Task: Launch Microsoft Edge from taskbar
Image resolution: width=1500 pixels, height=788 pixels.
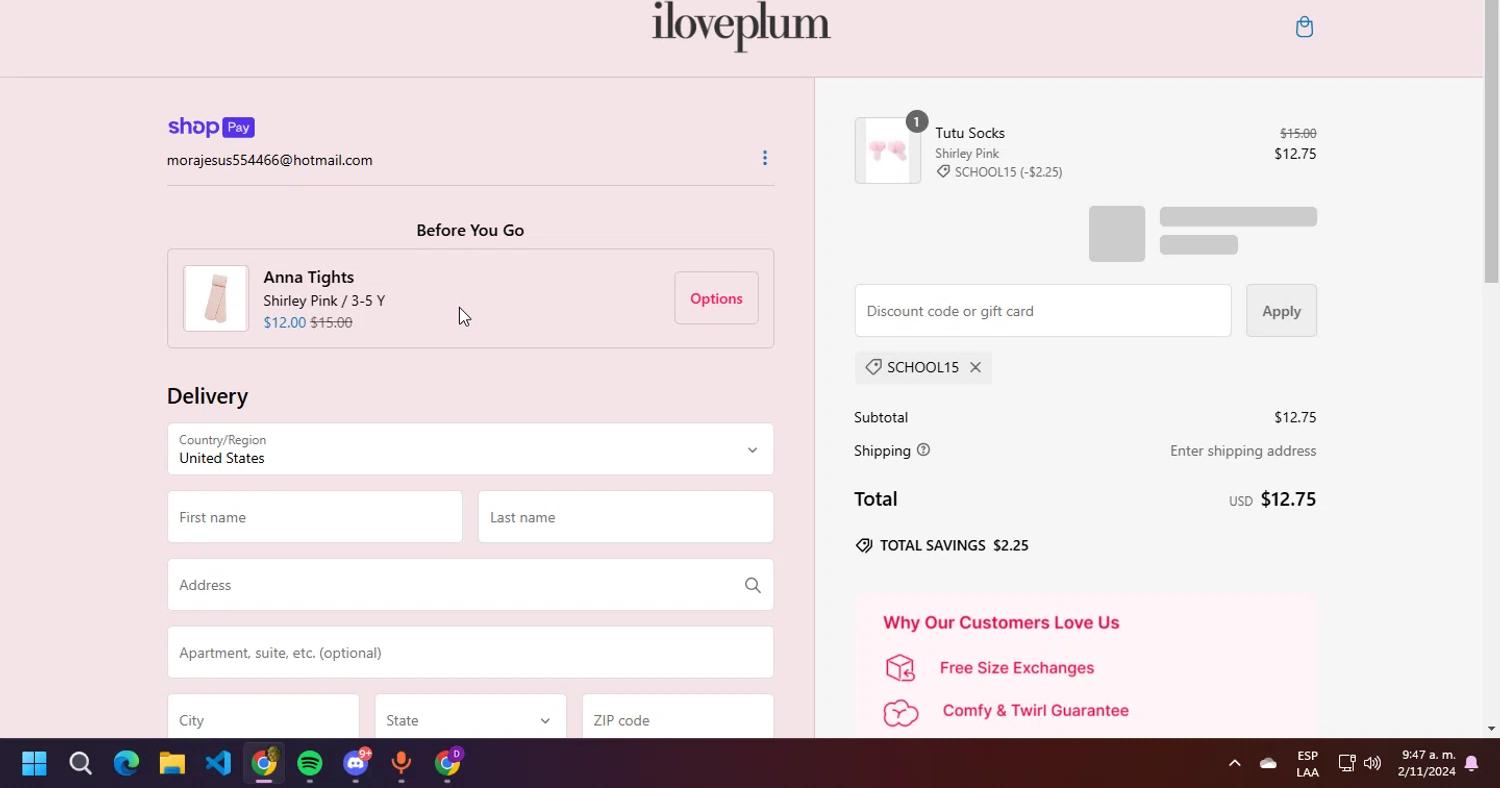Action: coord(126,764)
